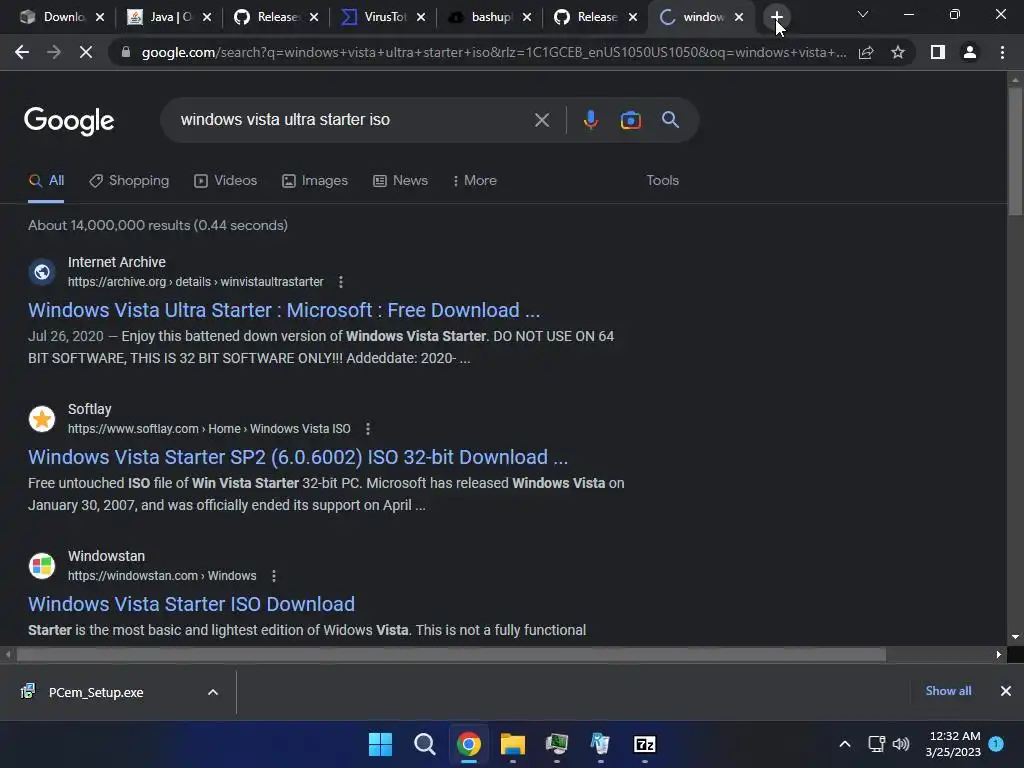The width and height of the screenshot is (1024, 768).
Task: Open the network icon in system tray
Action: pos(876,744)
